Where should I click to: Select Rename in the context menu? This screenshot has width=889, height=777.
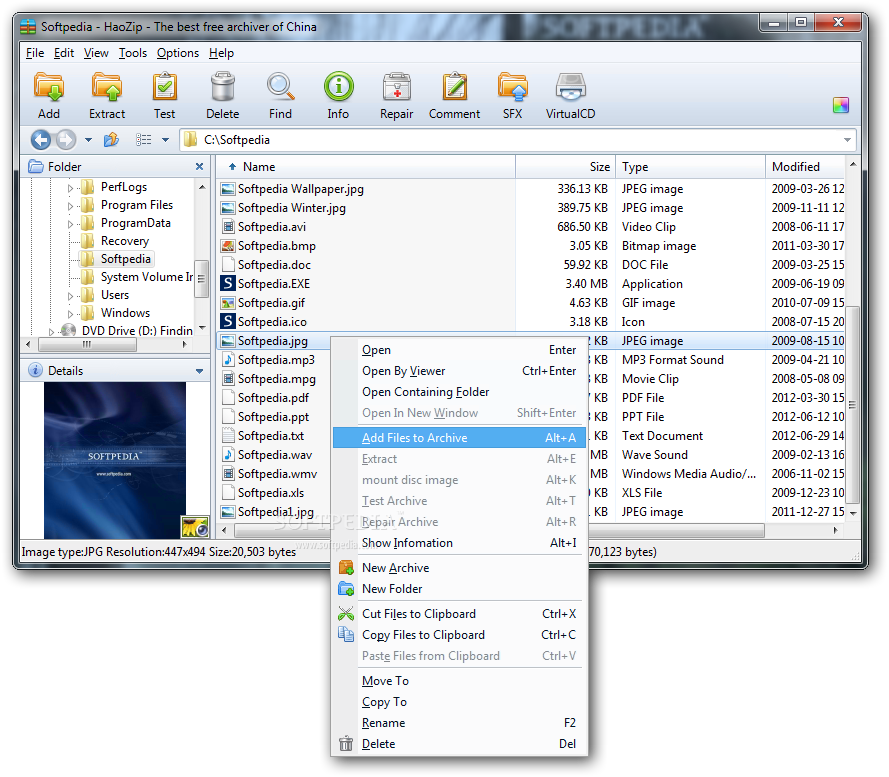pyautogui.click(x=459, y=723)
